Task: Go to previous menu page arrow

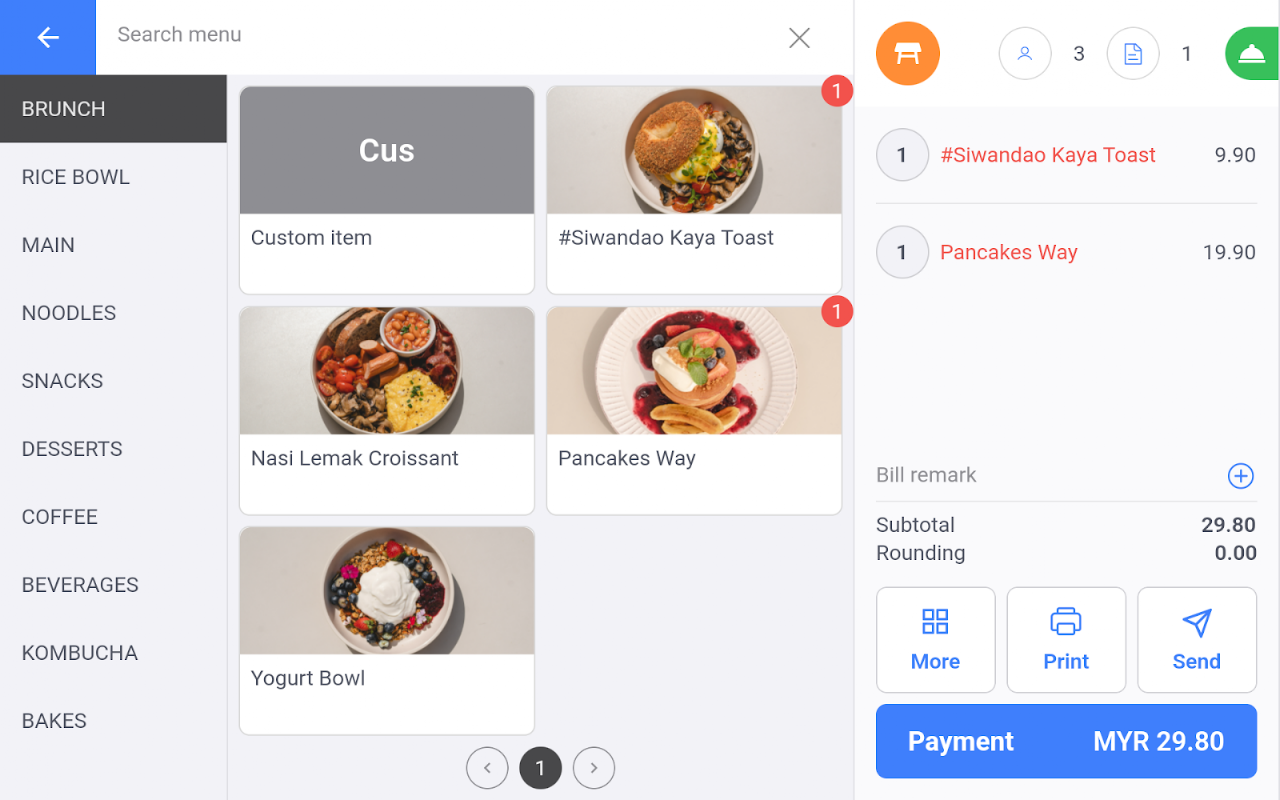Action: (x=487, y=768)
